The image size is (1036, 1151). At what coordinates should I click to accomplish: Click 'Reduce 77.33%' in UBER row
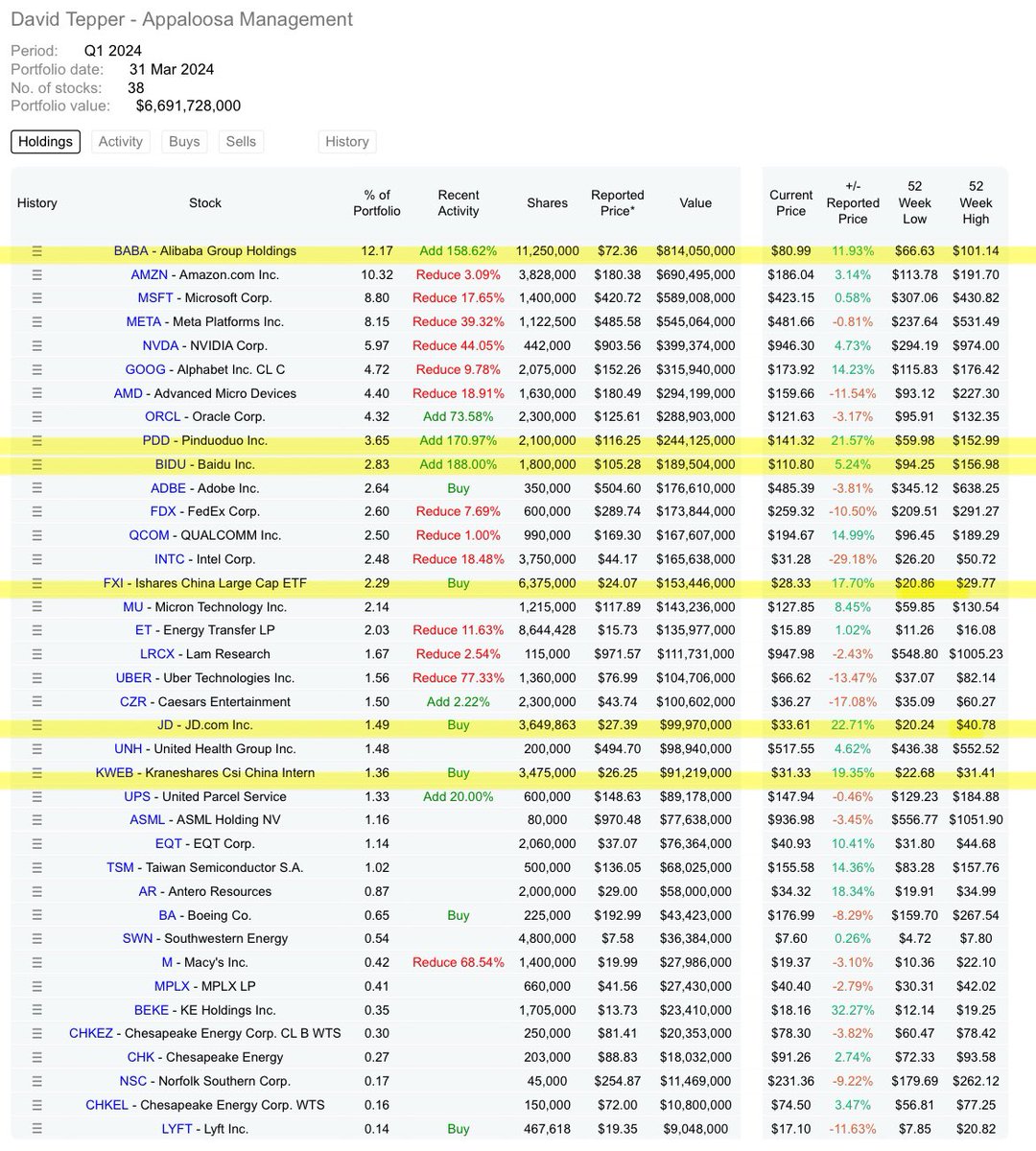pyautogui.click(x=459, y=678)
